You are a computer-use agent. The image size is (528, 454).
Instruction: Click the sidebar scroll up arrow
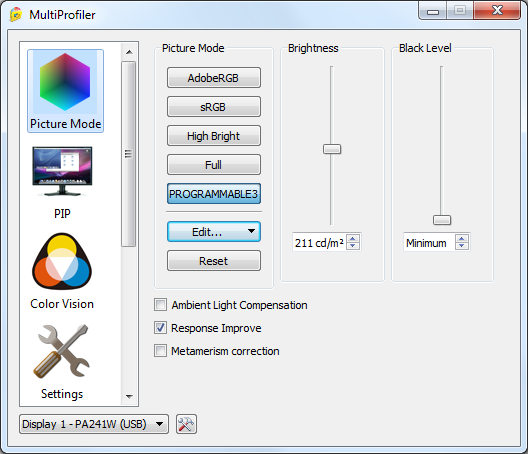129,52
